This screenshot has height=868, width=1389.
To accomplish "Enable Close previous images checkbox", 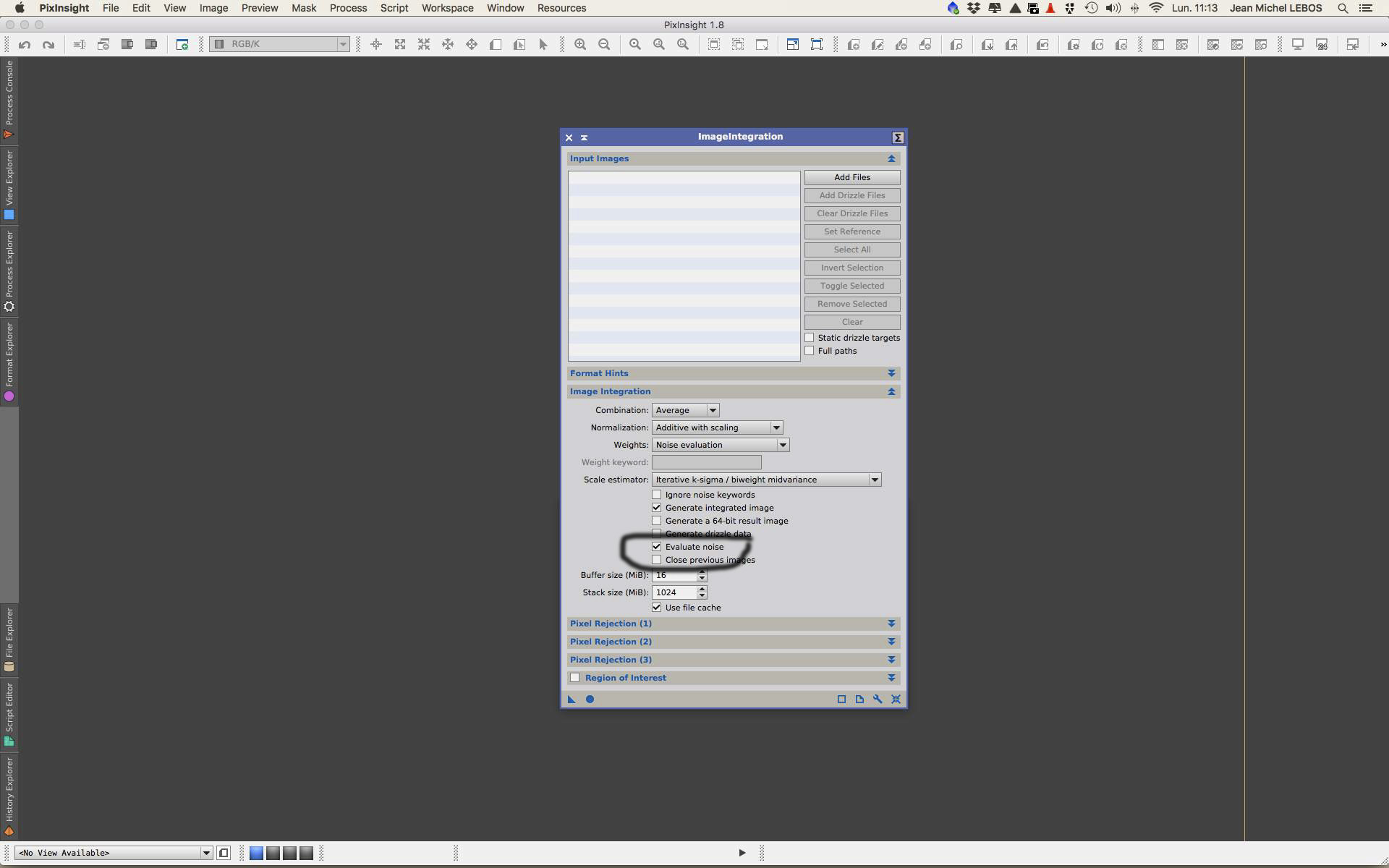I will 657,560.
